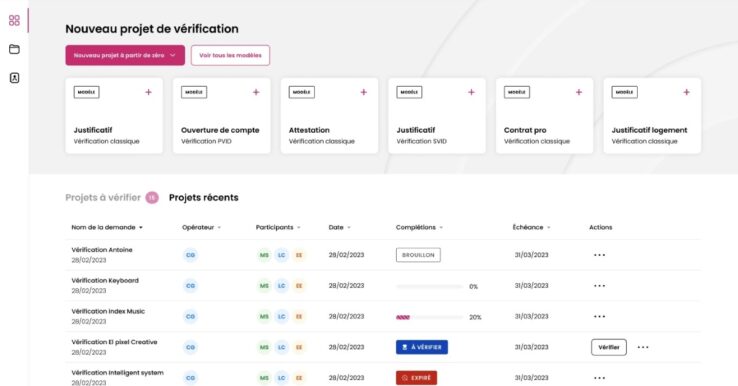
Task: Expand the Échéance column sort arrow
Action: click(x=549, y=228)
